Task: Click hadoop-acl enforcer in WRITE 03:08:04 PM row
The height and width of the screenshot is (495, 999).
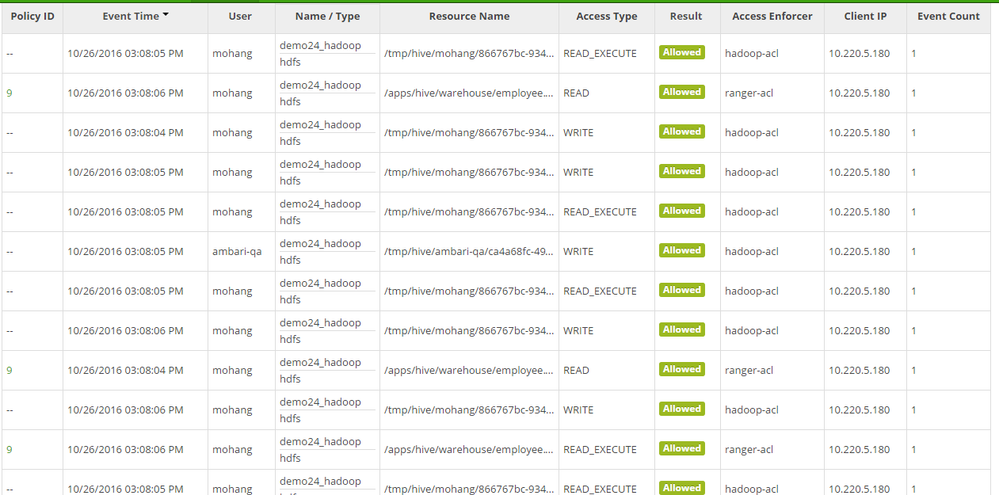Action: [751, 133]
